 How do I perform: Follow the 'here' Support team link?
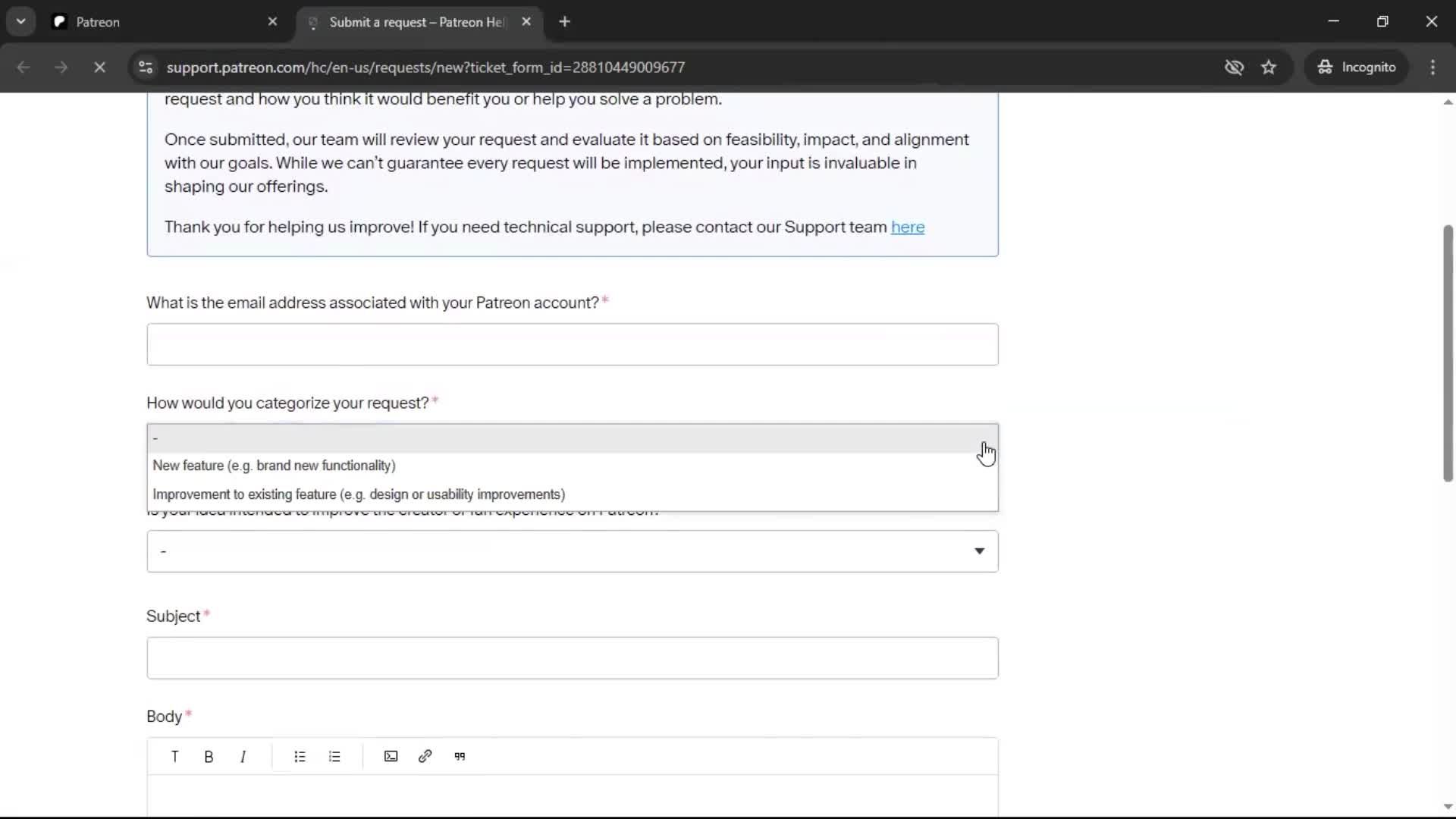pos(908,227)
